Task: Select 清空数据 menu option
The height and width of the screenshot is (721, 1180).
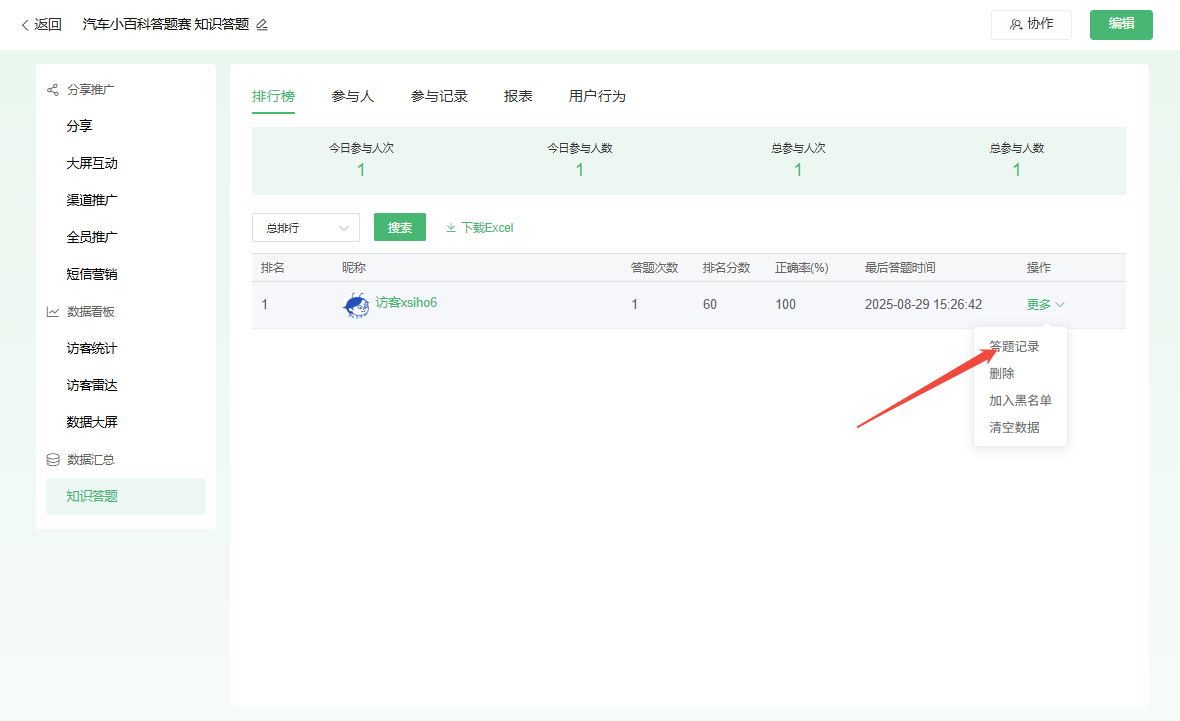Action: (1014, 427)
